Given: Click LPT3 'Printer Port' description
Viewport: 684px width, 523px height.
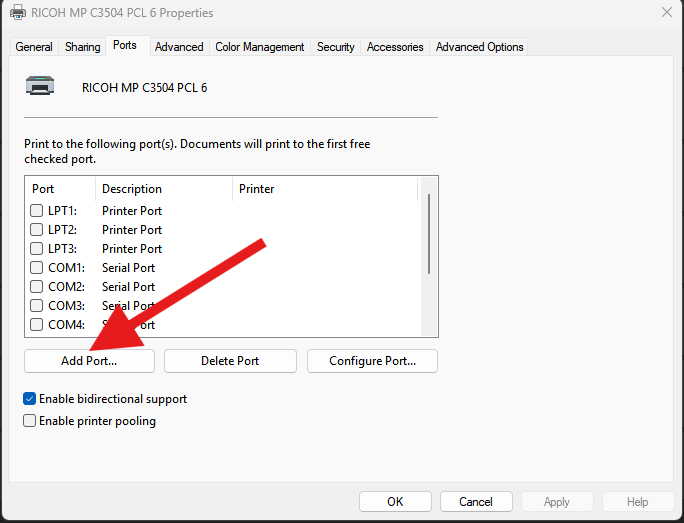Looking at the screenshot, I should pyautogui.click(x=132, y=249).
